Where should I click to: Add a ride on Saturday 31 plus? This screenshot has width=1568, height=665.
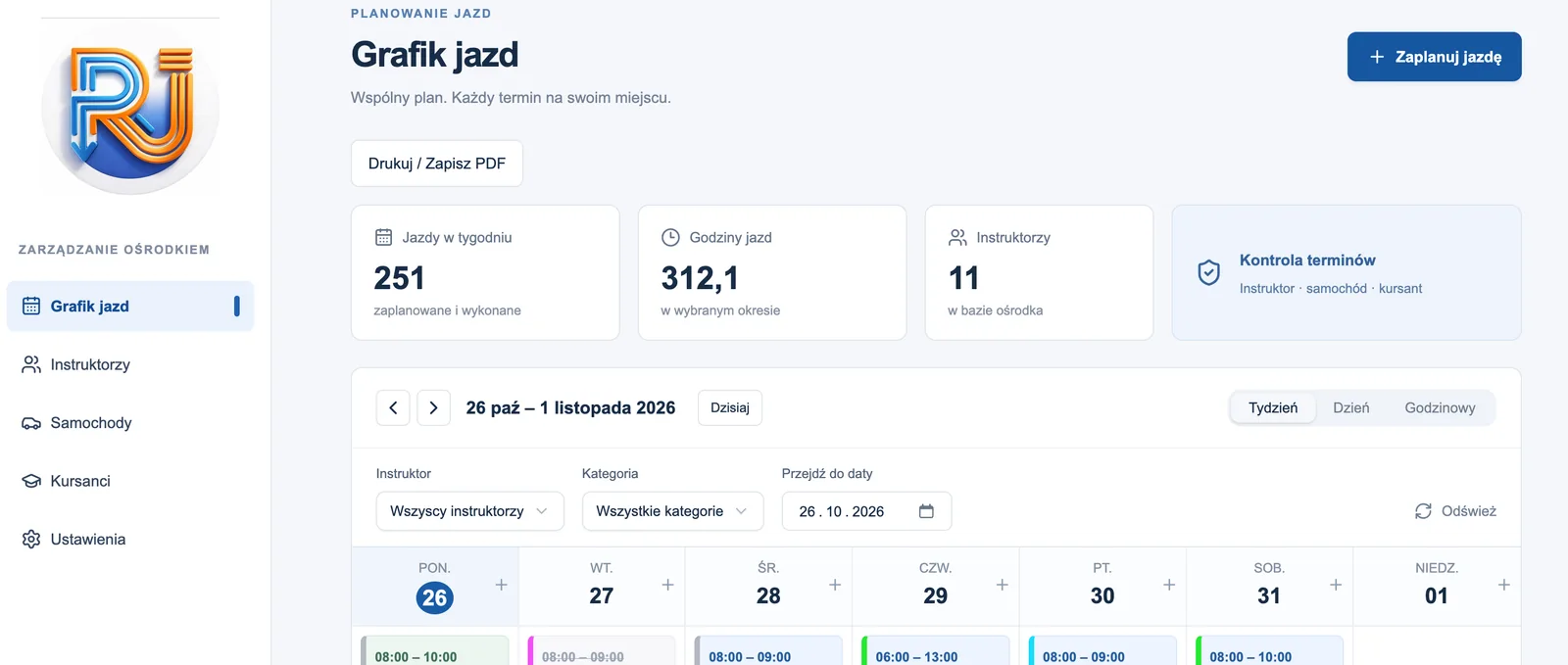[1336, 585]
